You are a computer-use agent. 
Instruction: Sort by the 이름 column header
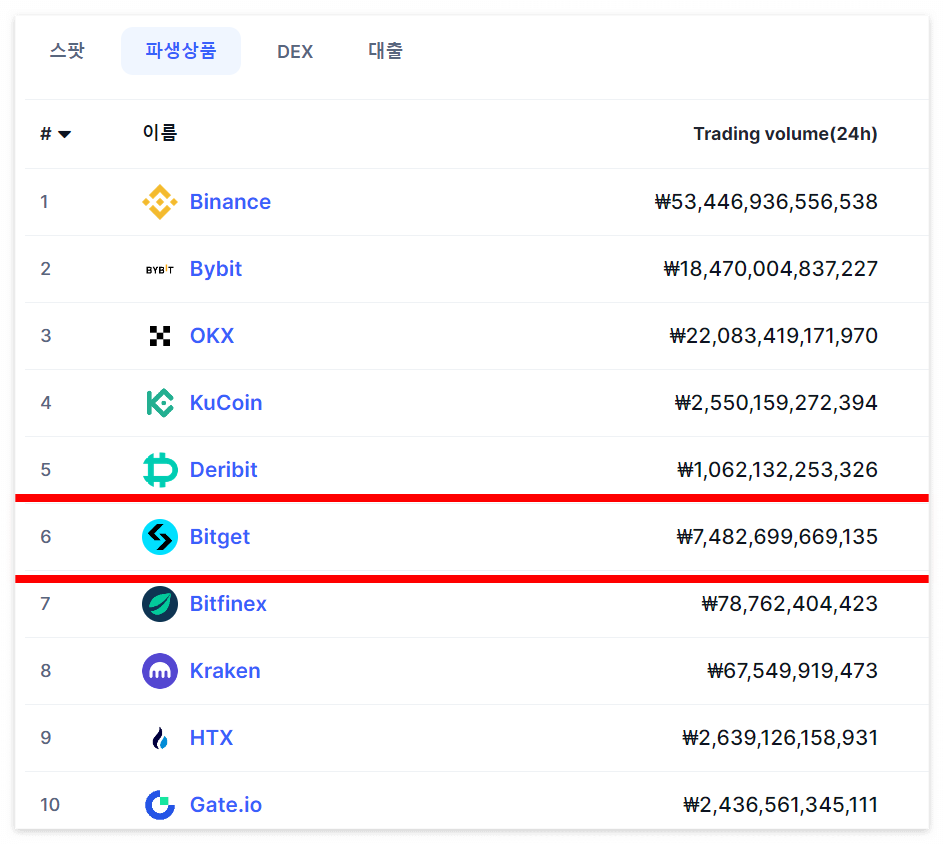[160, 132]
